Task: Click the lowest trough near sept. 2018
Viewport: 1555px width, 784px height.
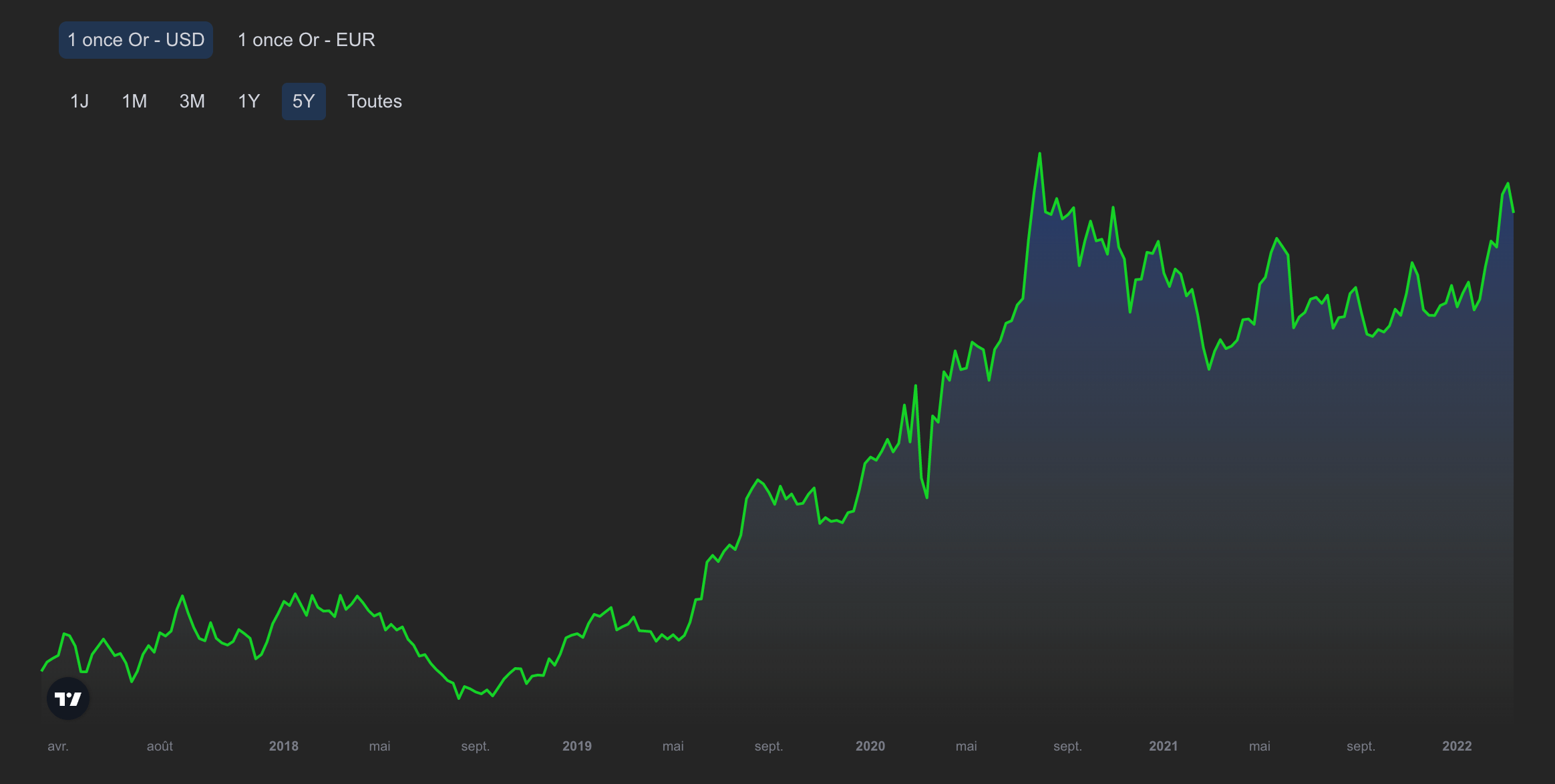Action: [x=459, y=698]
